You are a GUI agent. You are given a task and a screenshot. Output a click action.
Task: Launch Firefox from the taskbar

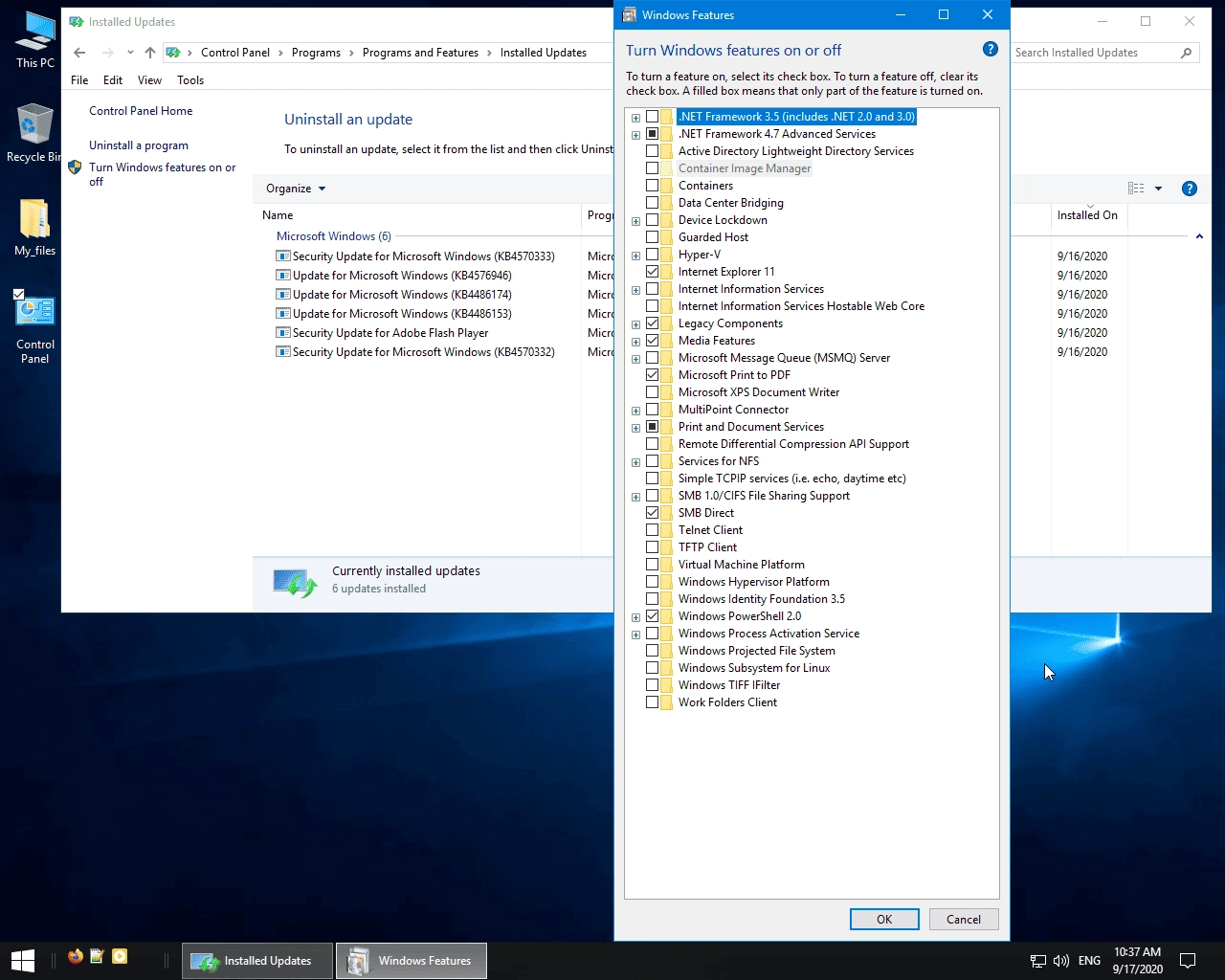pyautogui.click(x=76, y=956)
